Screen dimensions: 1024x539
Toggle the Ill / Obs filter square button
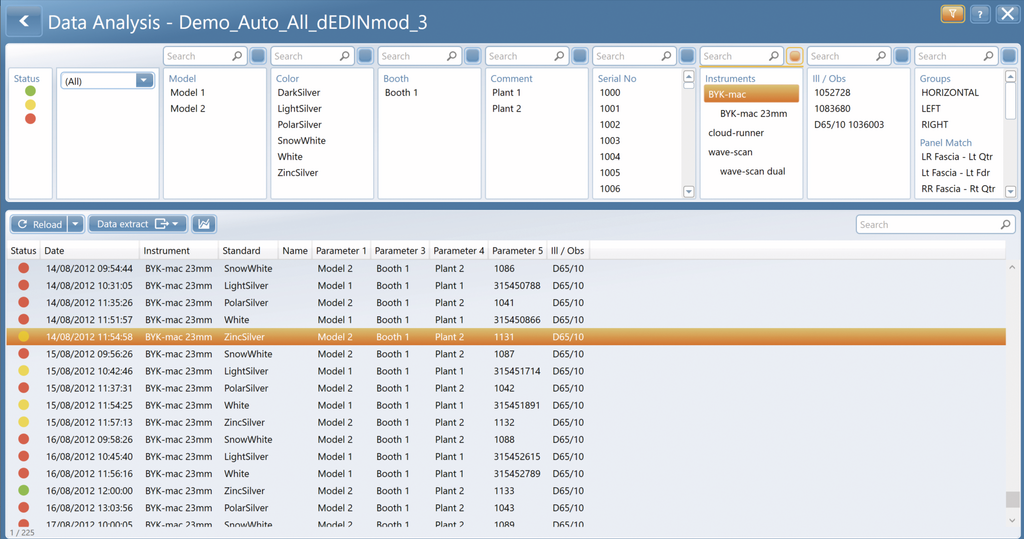902,56
